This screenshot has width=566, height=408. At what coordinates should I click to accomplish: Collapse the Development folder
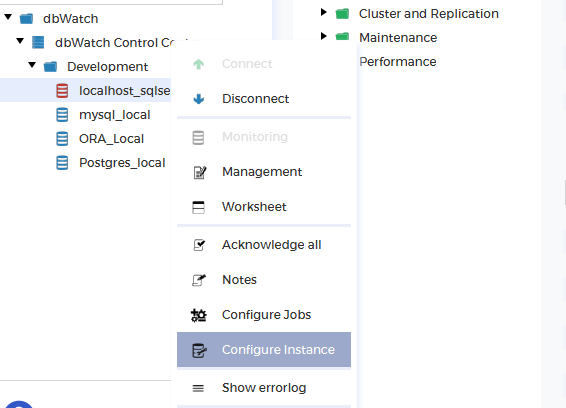click(x=32, y=65)
